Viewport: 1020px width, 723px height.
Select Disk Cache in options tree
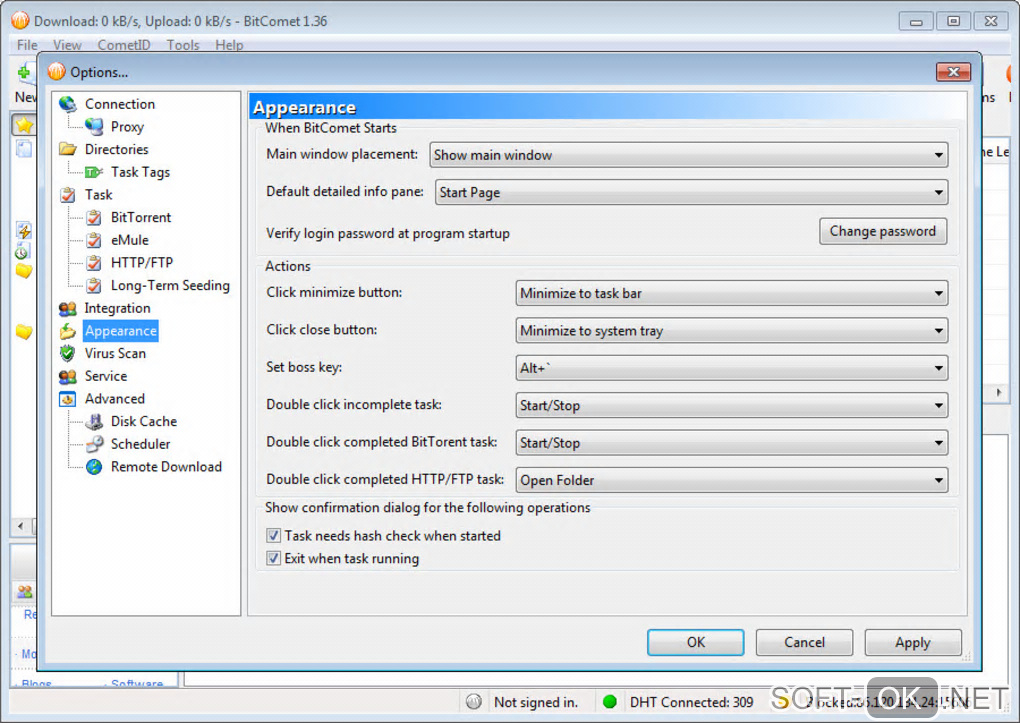(144, 422)
